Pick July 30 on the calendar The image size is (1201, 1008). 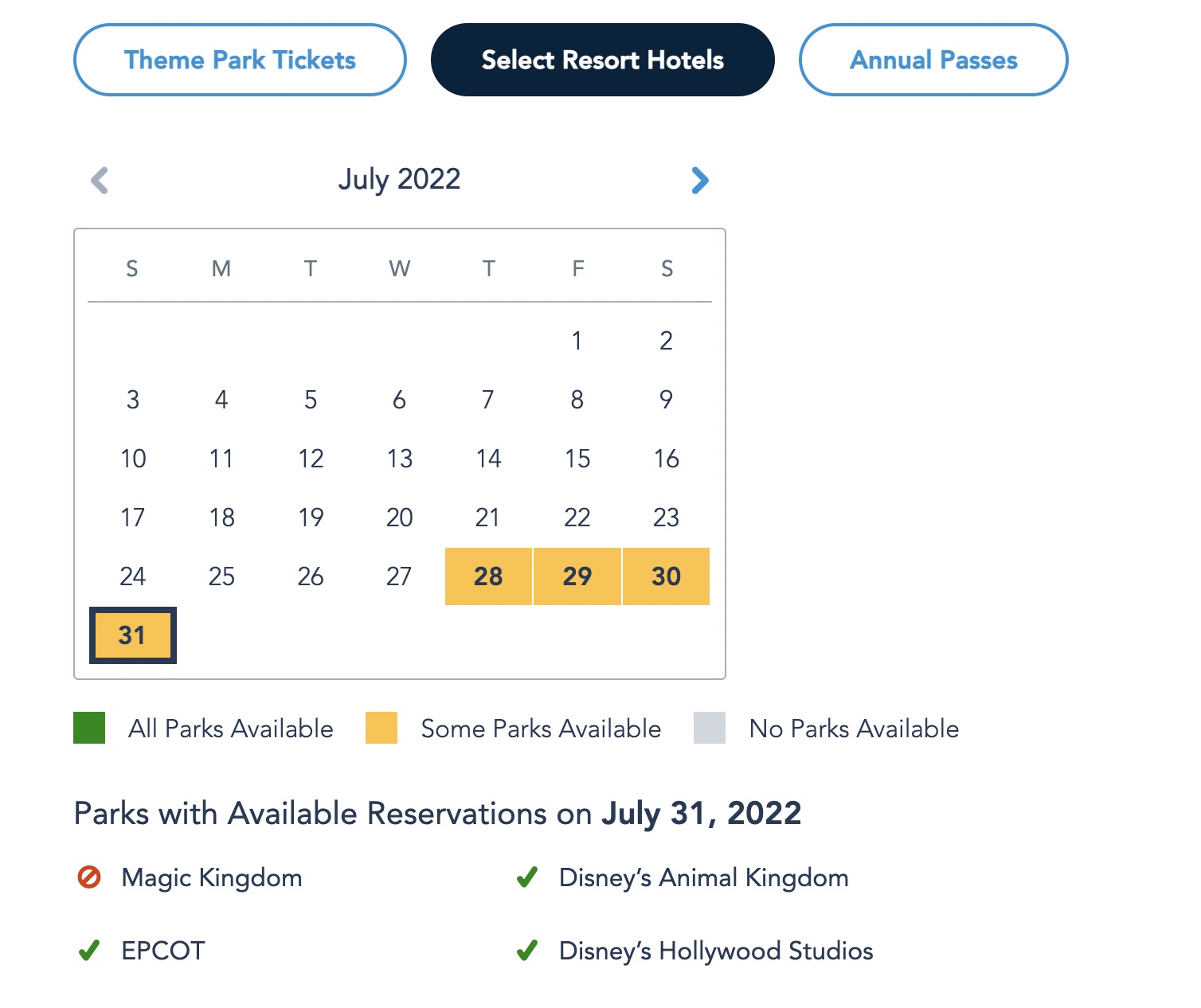(x=667, y=576)
